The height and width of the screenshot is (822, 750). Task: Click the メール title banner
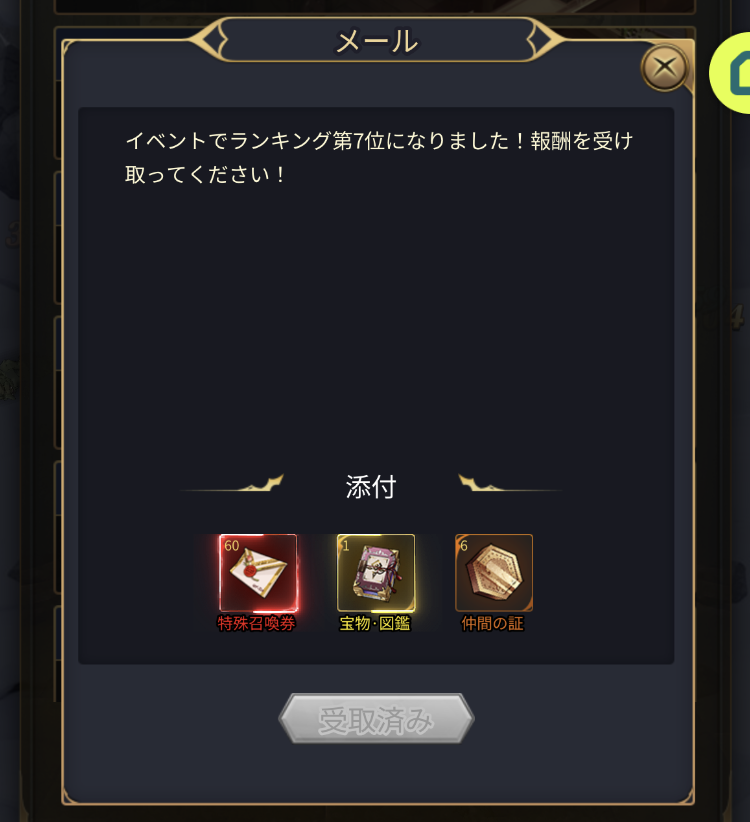[x=377, y=41]
